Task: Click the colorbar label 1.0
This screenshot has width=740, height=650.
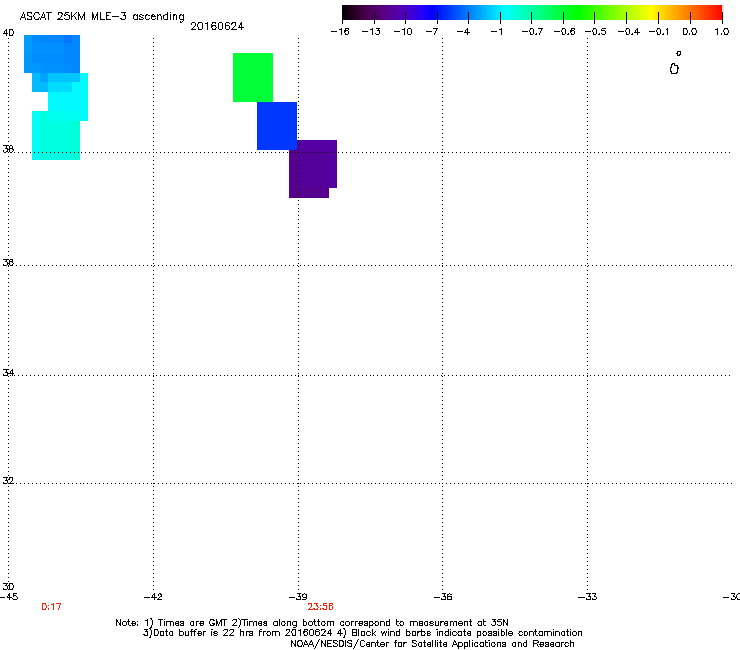Action: click(722, 32)
